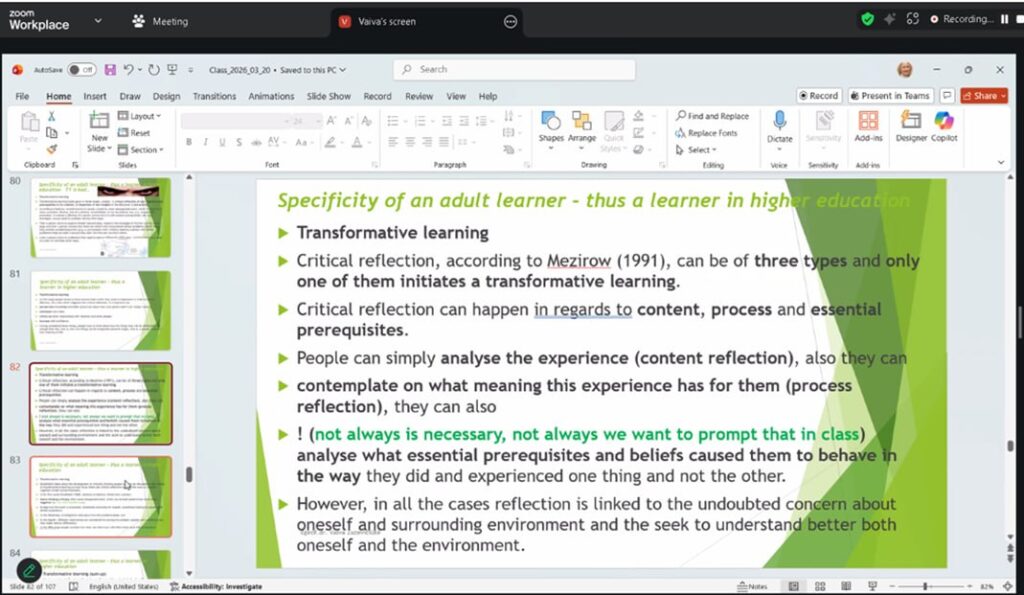The image size is (1024, 595).
Task: Click in the Search box
Action: (x=514, y=69)
